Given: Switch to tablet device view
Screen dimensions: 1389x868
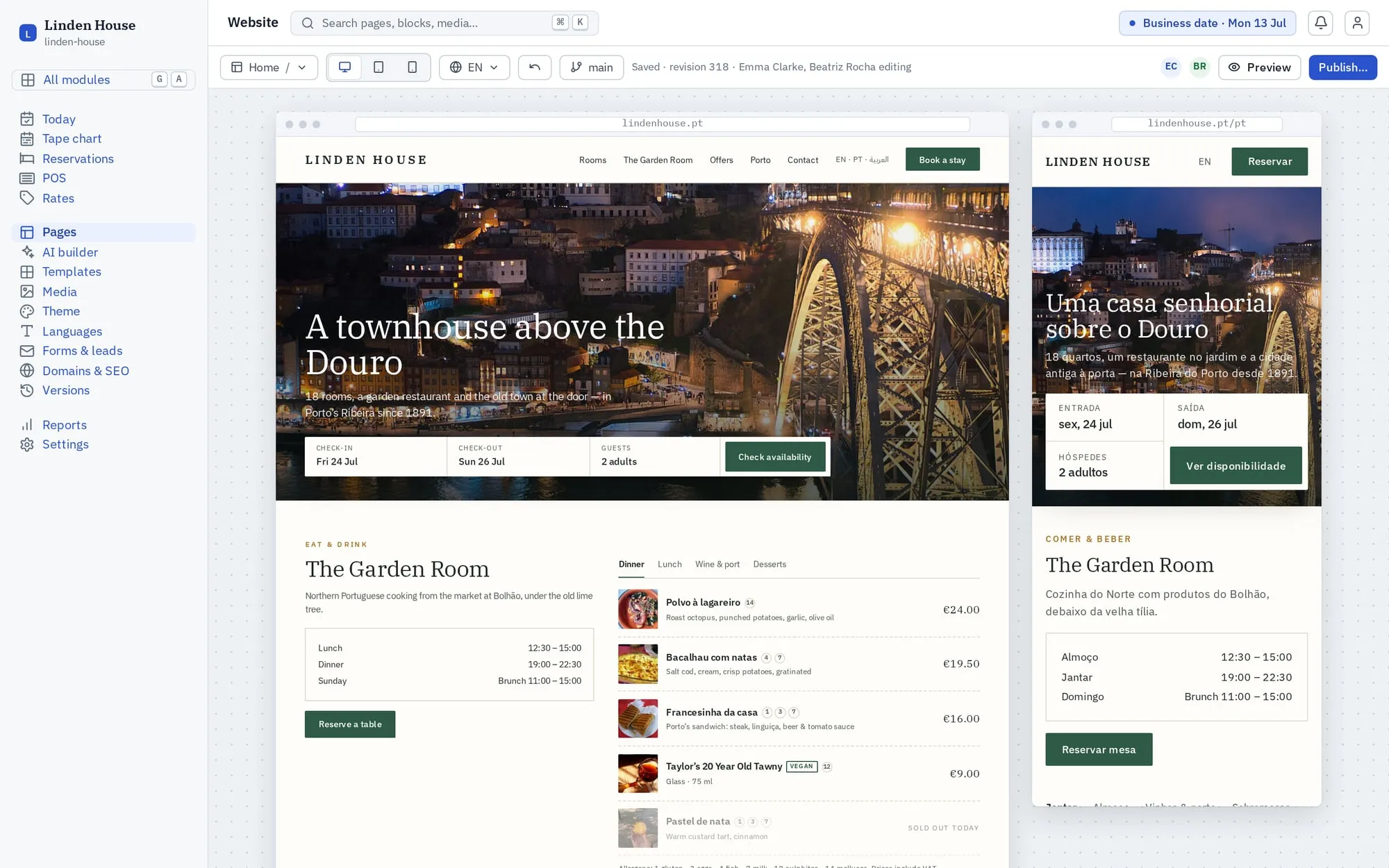Looking at the screenshot, I should tap(379, 67).
